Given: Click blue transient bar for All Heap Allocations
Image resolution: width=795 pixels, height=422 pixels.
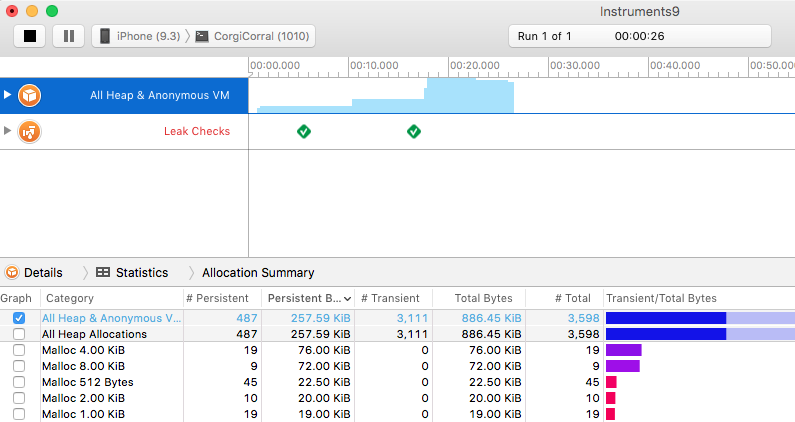Looking at the screenshot, I should 666,334.
